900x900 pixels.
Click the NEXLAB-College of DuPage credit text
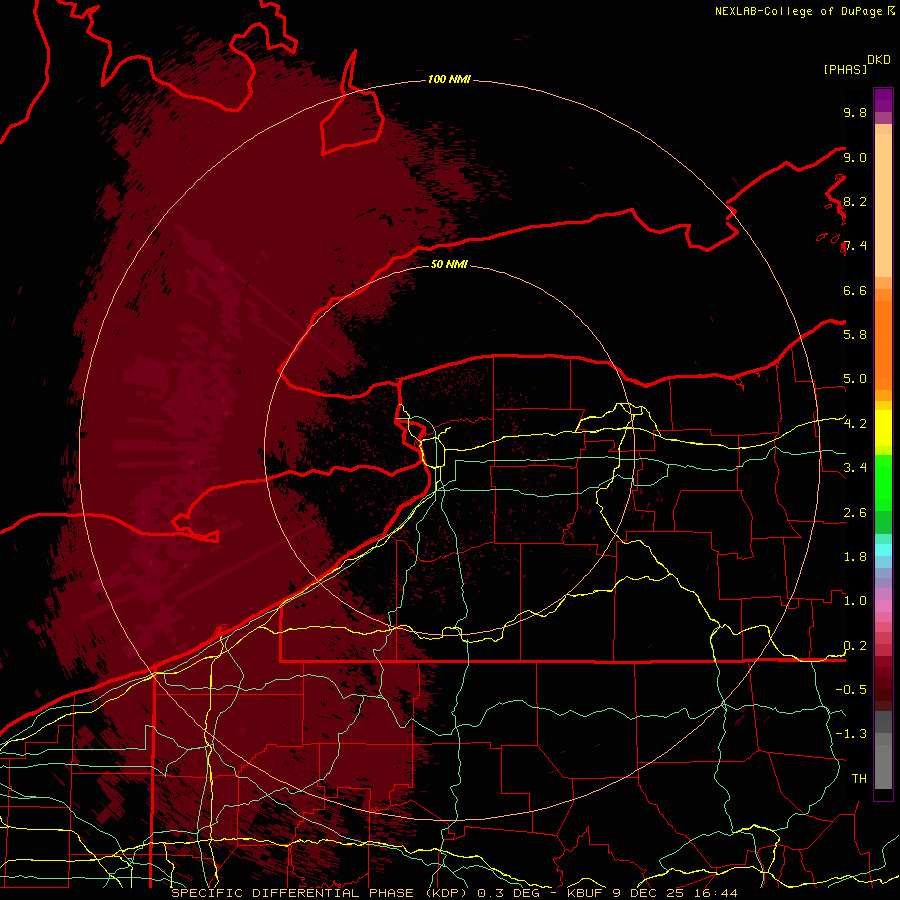point(798,11)
